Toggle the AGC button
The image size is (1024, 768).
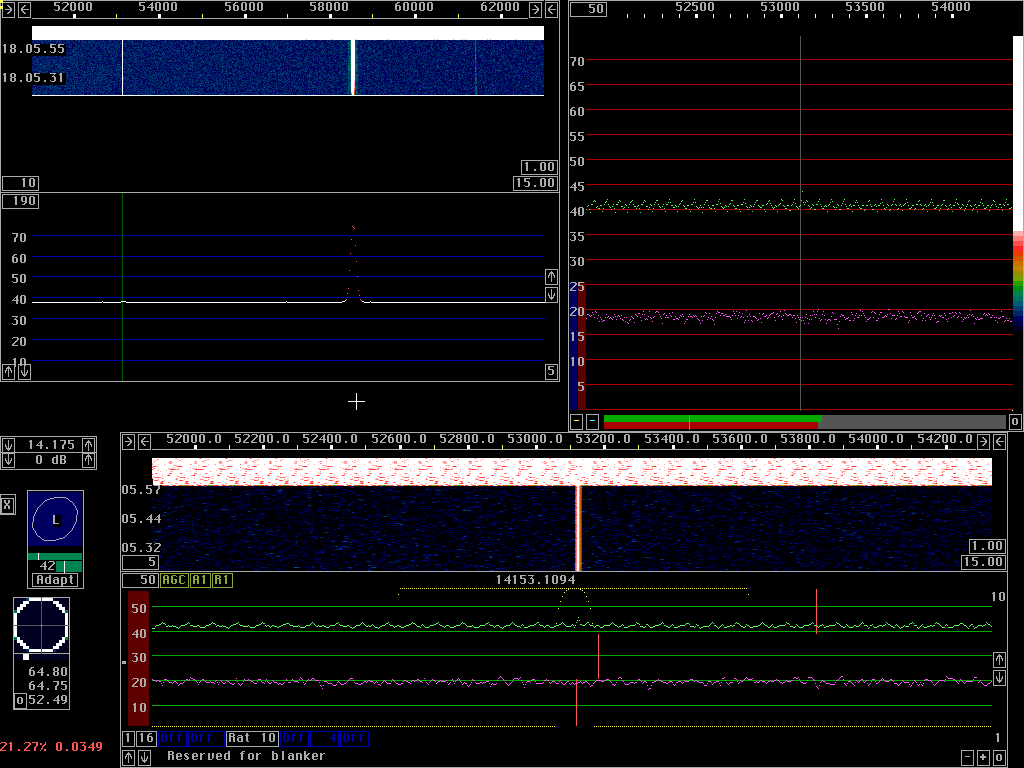coord(174,580)
